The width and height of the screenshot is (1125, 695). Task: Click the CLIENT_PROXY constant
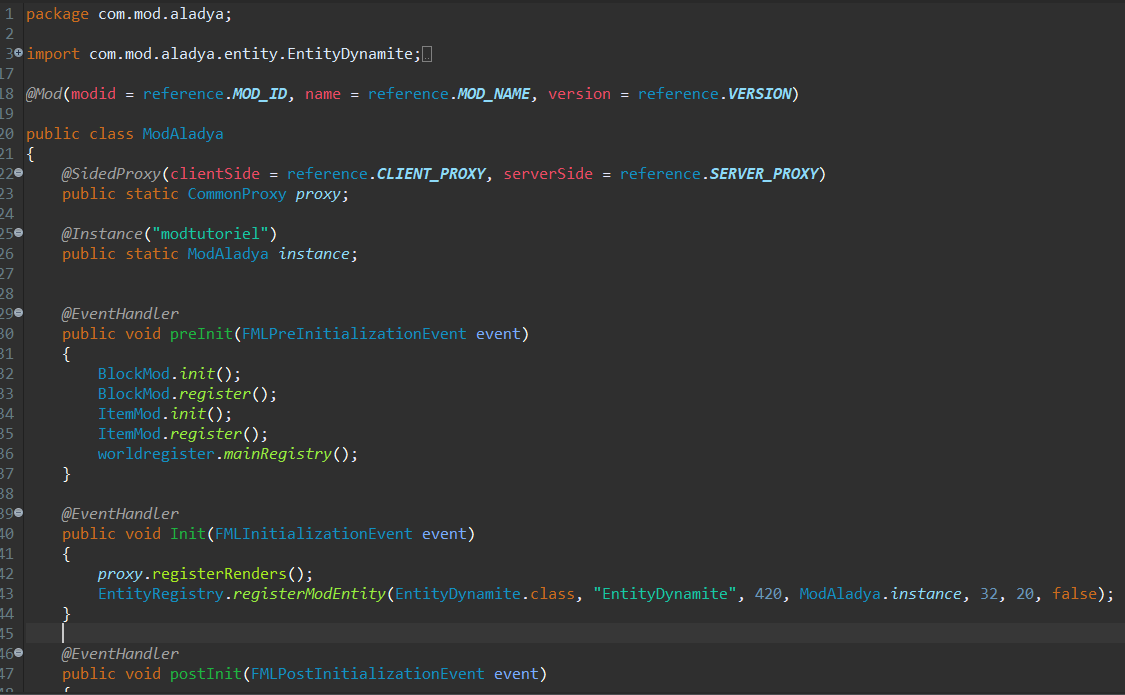tap(430, 174)
